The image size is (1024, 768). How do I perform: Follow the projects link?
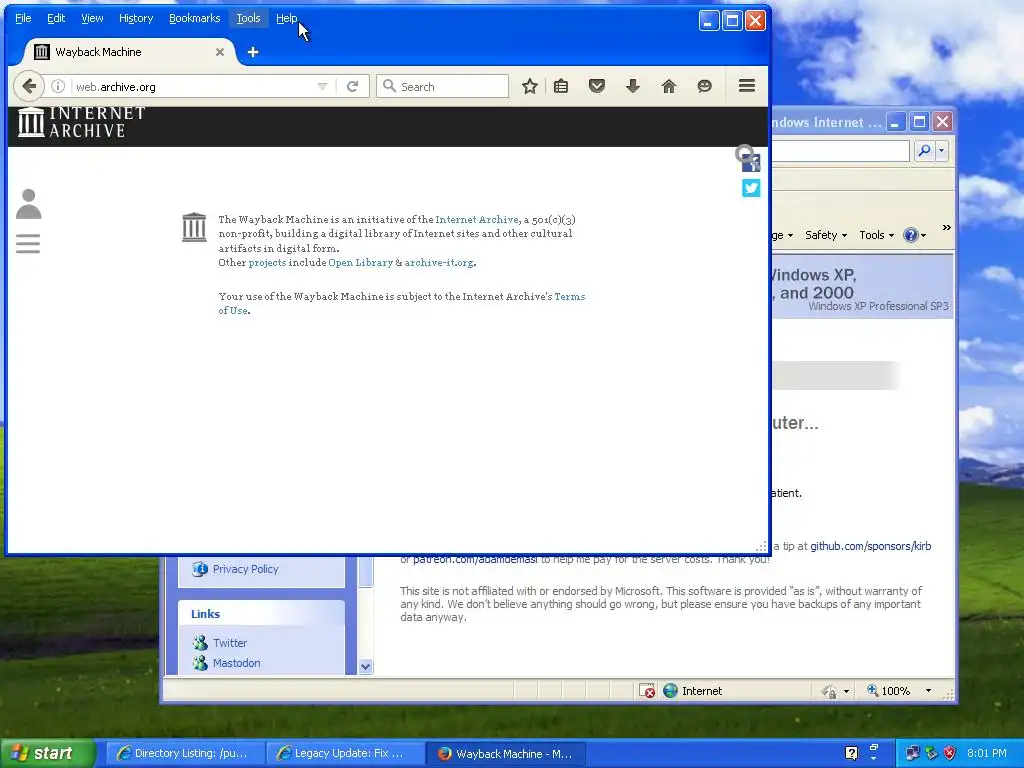267,263
